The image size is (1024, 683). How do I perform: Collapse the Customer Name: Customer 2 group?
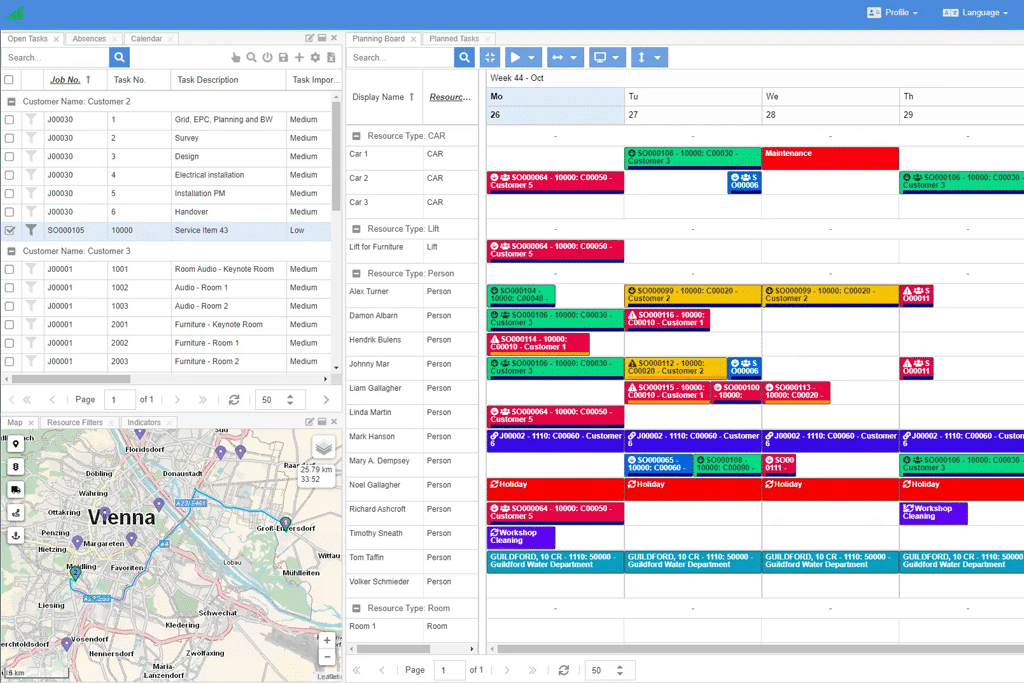point(11,102)
